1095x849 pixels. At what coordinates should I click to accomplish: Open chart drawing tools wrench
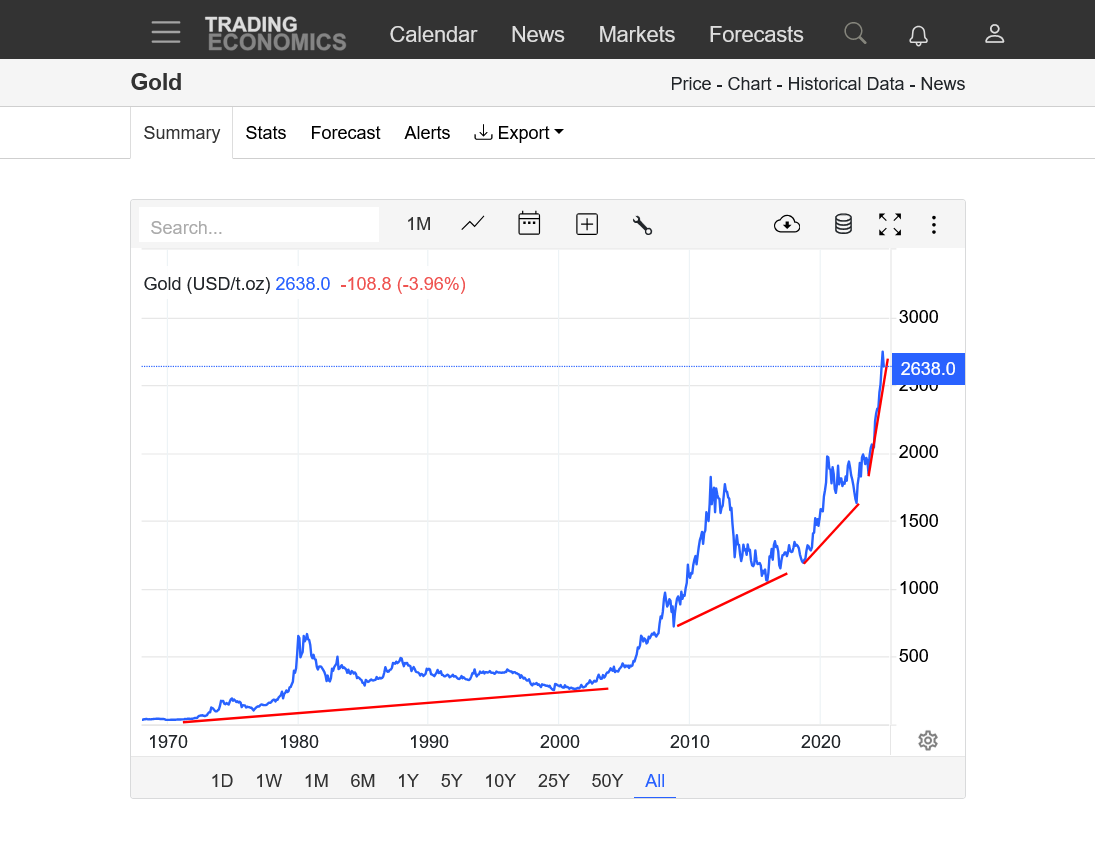tap(642, 225)
